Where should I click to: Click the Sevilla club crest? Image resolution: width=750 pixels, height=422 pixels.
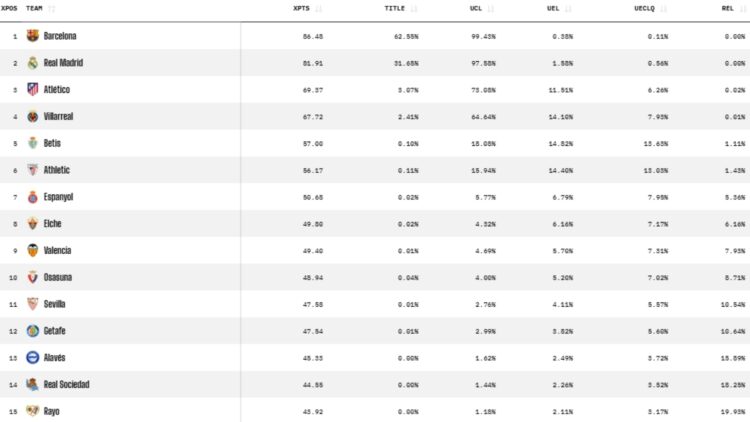coord(33,304)
